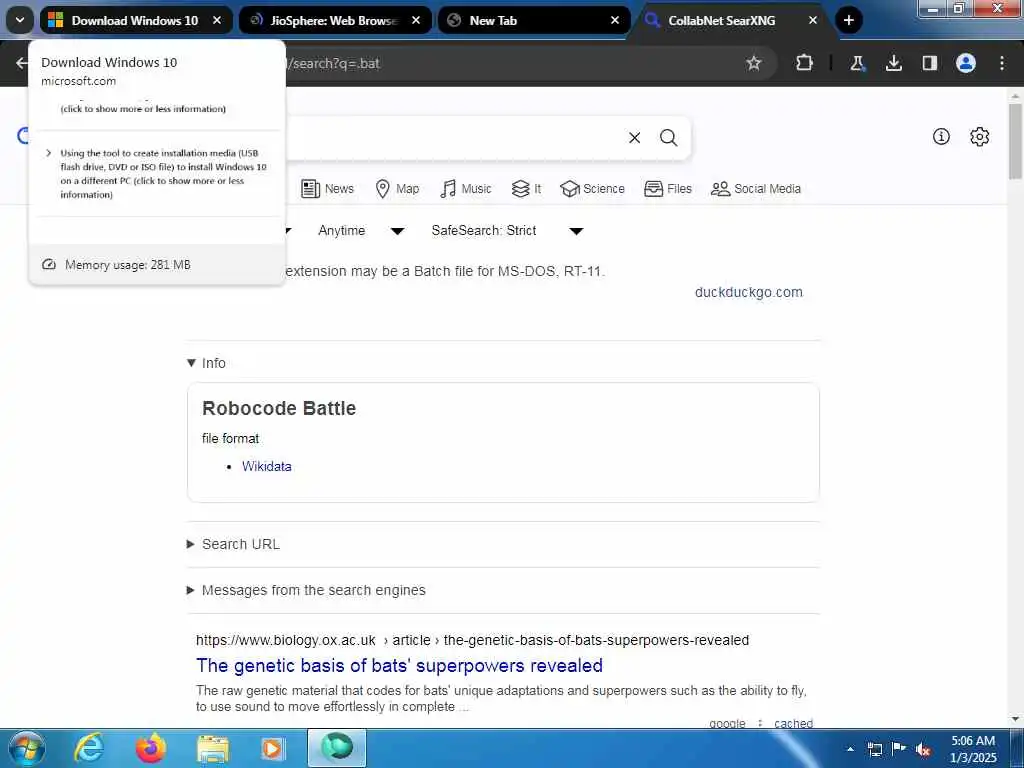Select the Science search category
This screenshot has height=768, width=1024.
(592, 189)
